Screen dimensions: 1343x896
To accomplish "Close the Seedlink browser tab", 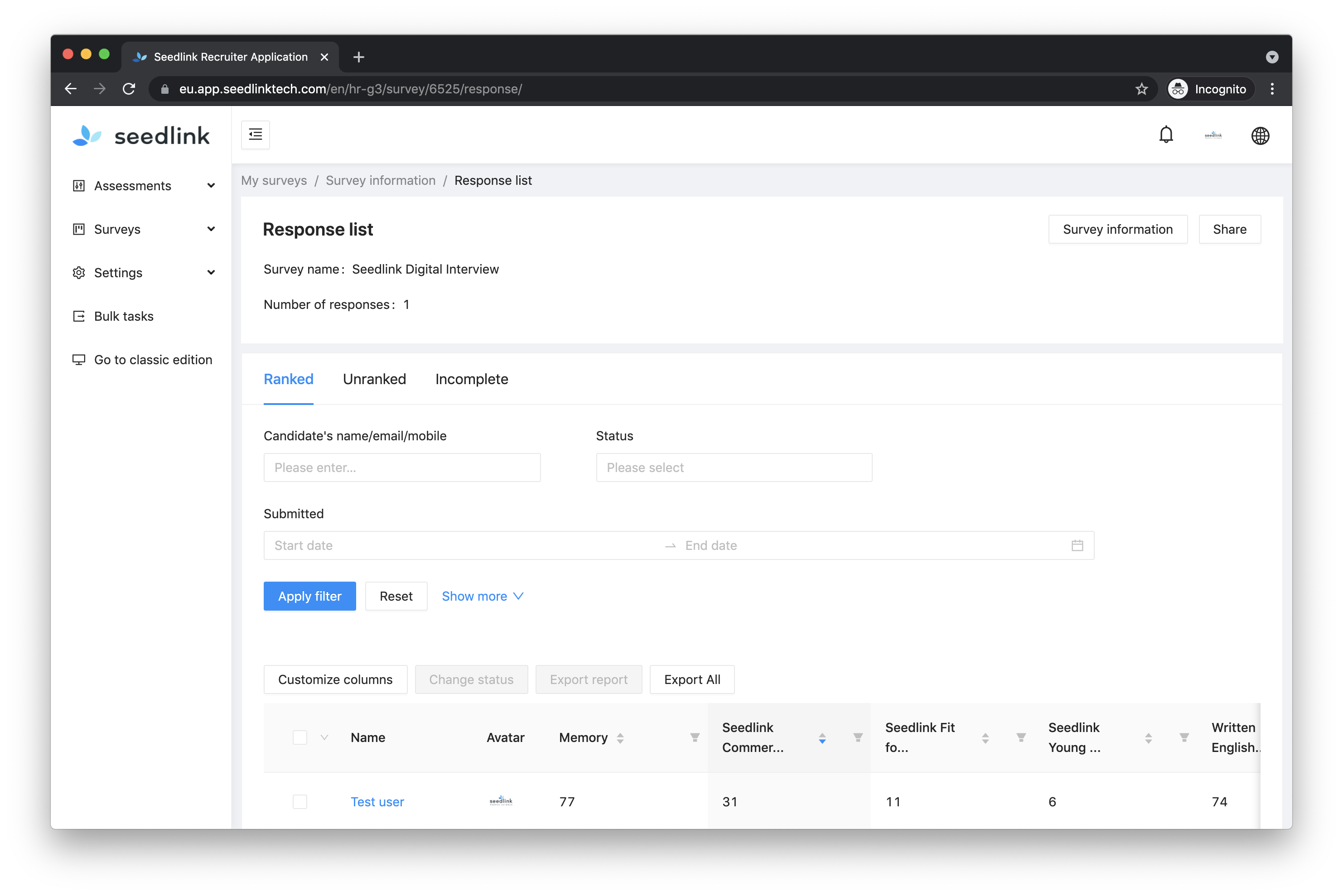I will click(x=324, y=57).
